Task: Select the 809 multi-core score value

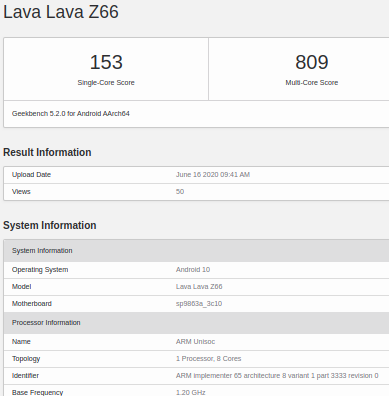Action: 312,62
